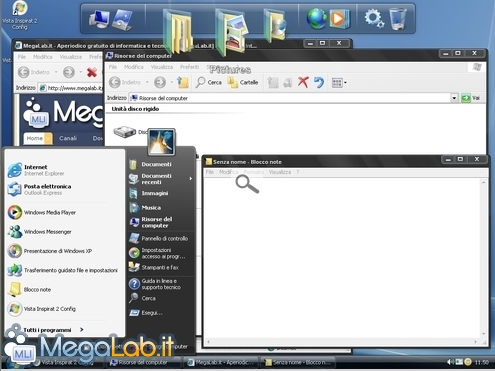
Task: Click the megalab.it URL address field
Action: click(x=72, y=88)
